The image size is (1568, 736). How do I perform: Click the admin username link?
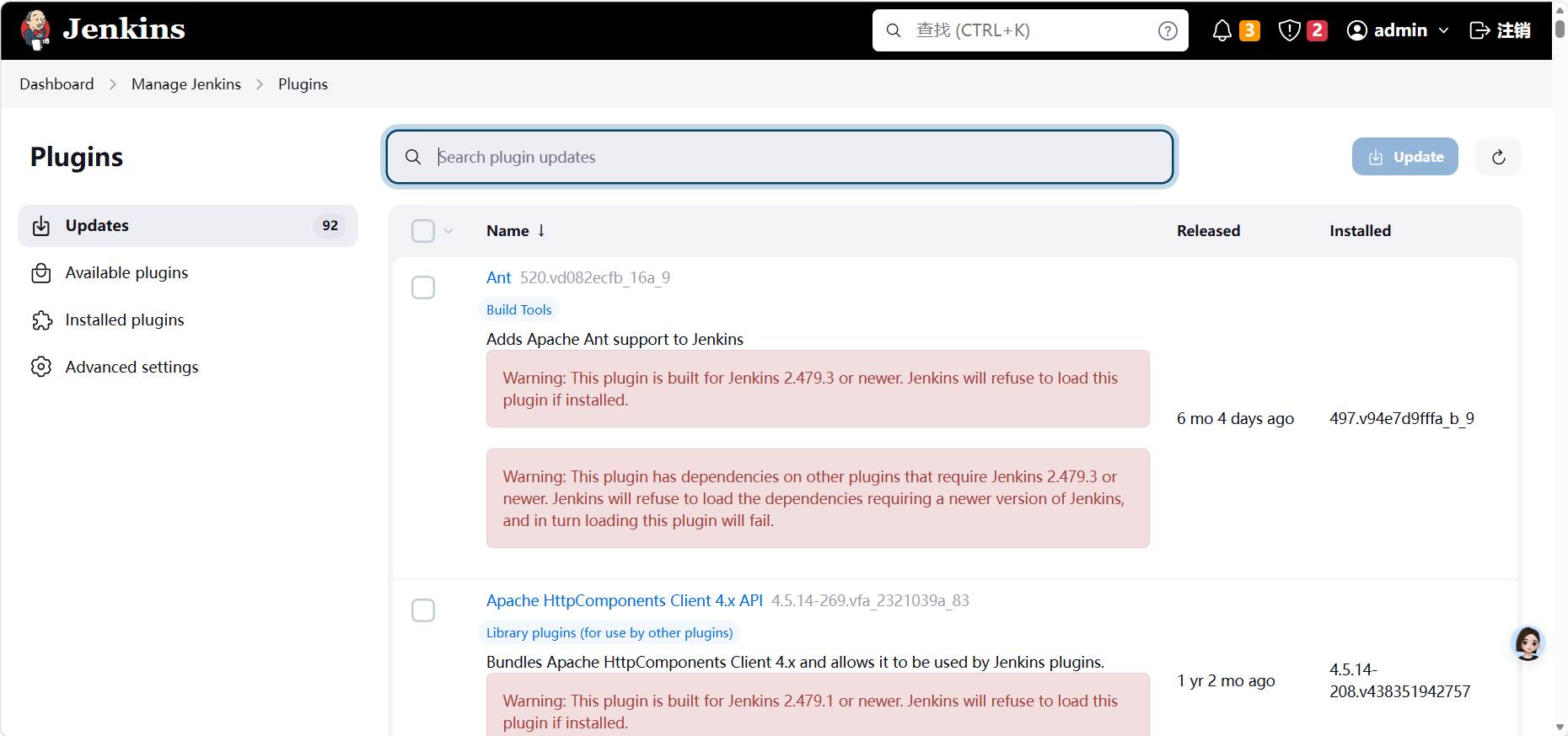coord(1400,30)
